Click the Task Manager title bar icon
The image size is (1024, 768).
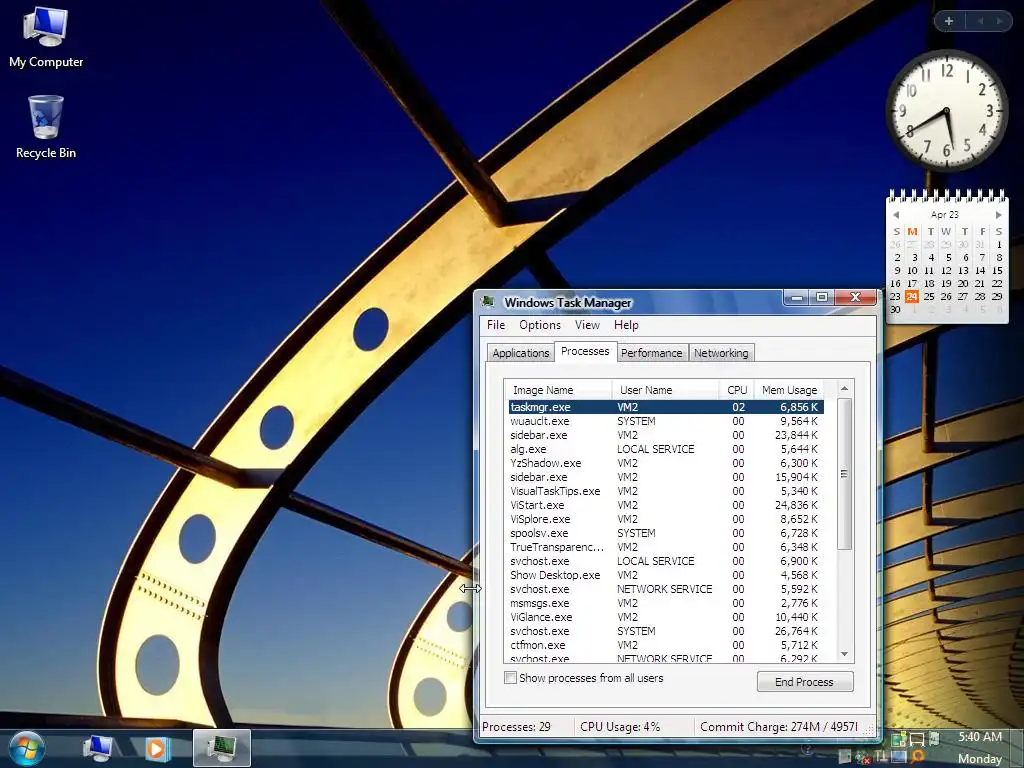click(x=488, y=302)
